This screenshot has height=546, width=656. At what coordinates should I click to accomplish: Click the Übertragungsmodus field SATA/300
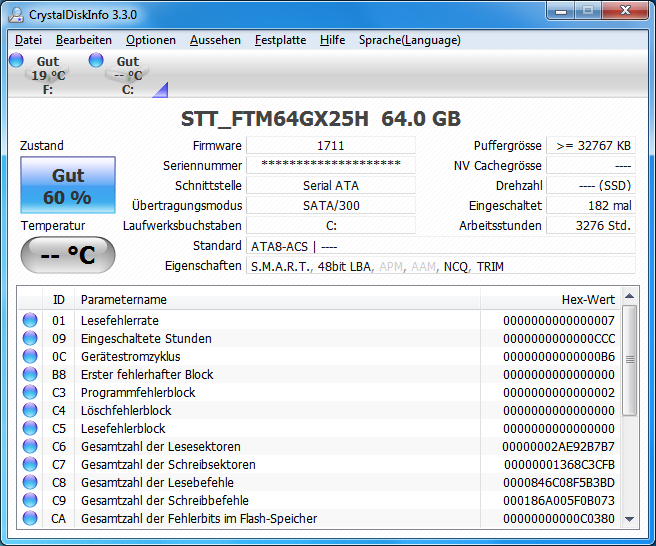point(331,205)
